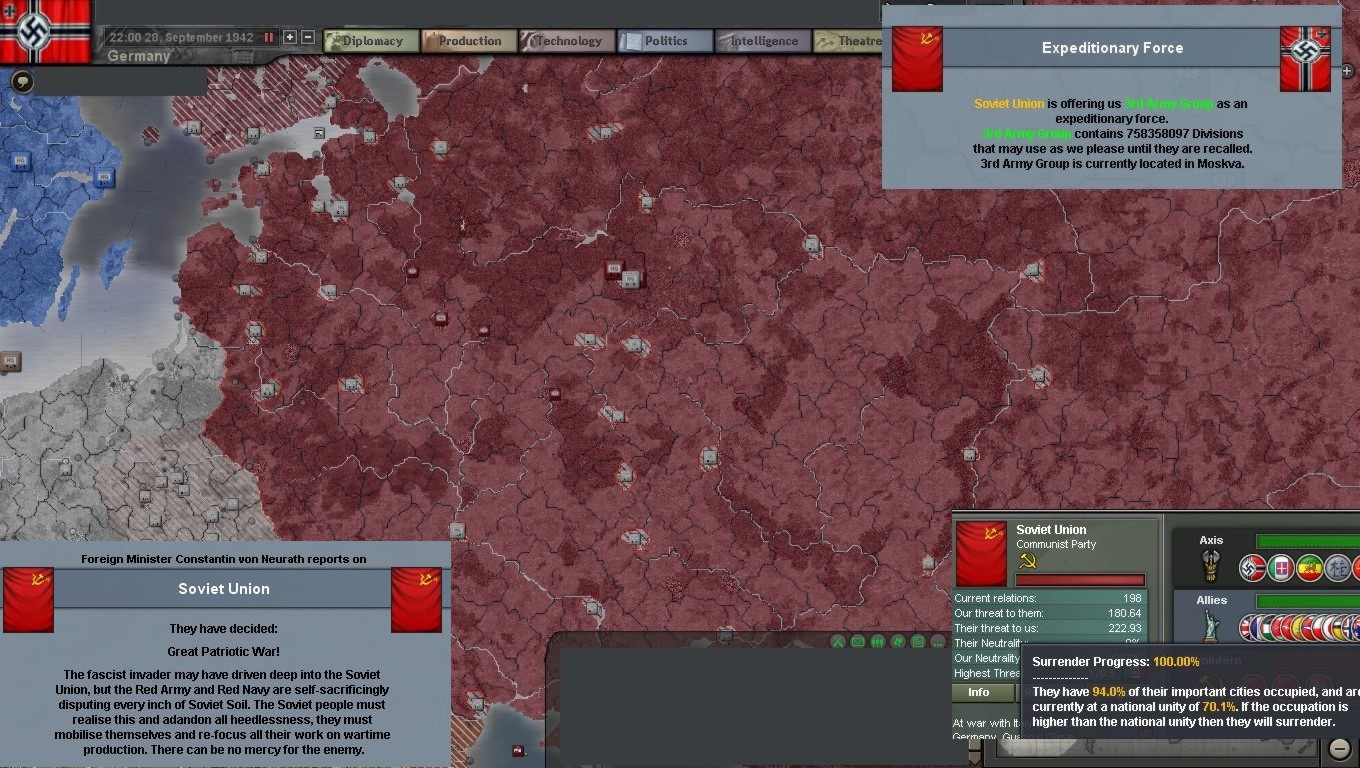This screenshot has width=1360, height=768.
Task: Go to the Intelligence tab
Action: click(x=763, y=41)
